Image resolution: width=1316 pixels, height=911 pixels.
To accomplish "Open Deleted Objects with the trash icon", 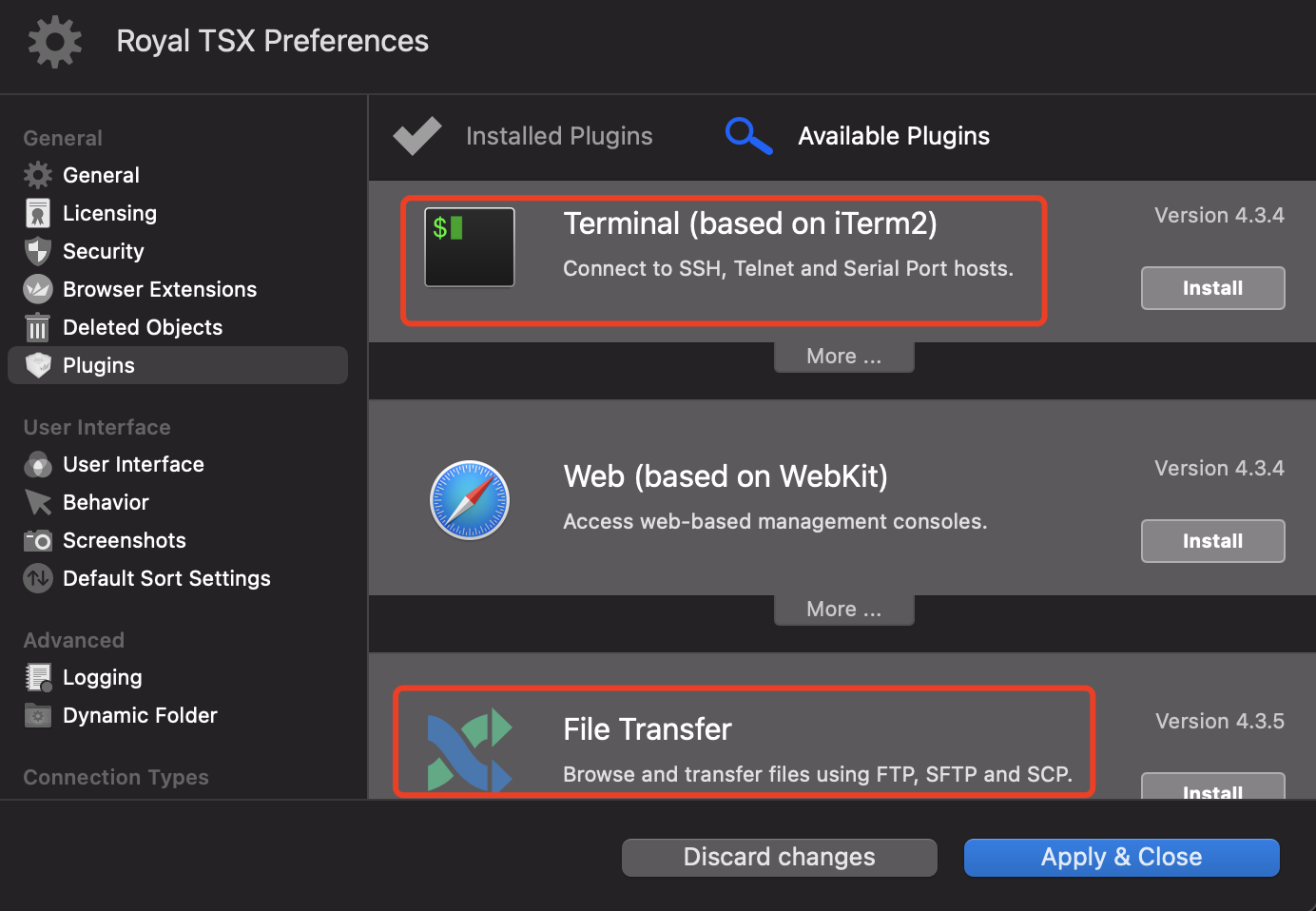I will click(x=37, y=327).
